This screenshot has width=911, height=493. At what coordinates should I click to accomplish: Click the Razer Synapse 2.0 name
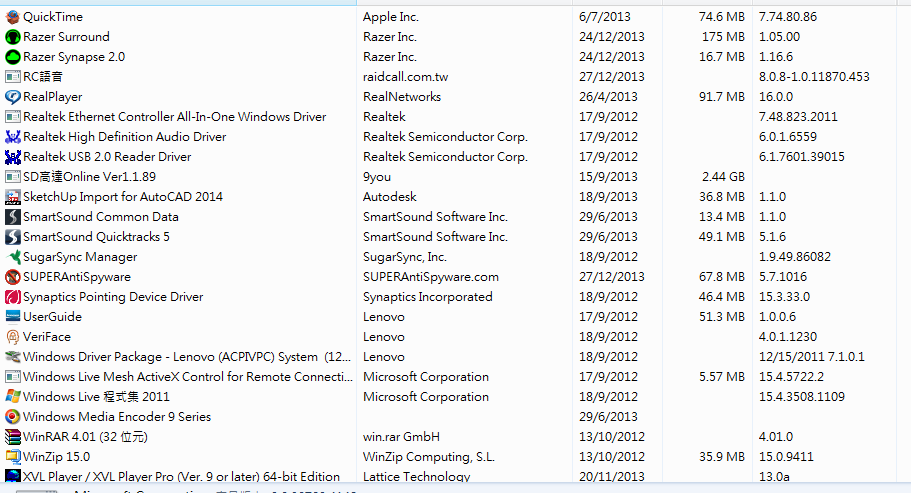pos(74,57)
